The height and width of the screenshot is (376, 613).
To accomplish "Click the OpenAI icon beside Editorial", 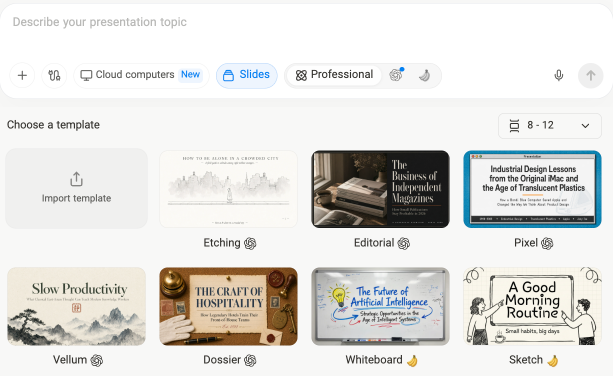I will click(404, 244).
